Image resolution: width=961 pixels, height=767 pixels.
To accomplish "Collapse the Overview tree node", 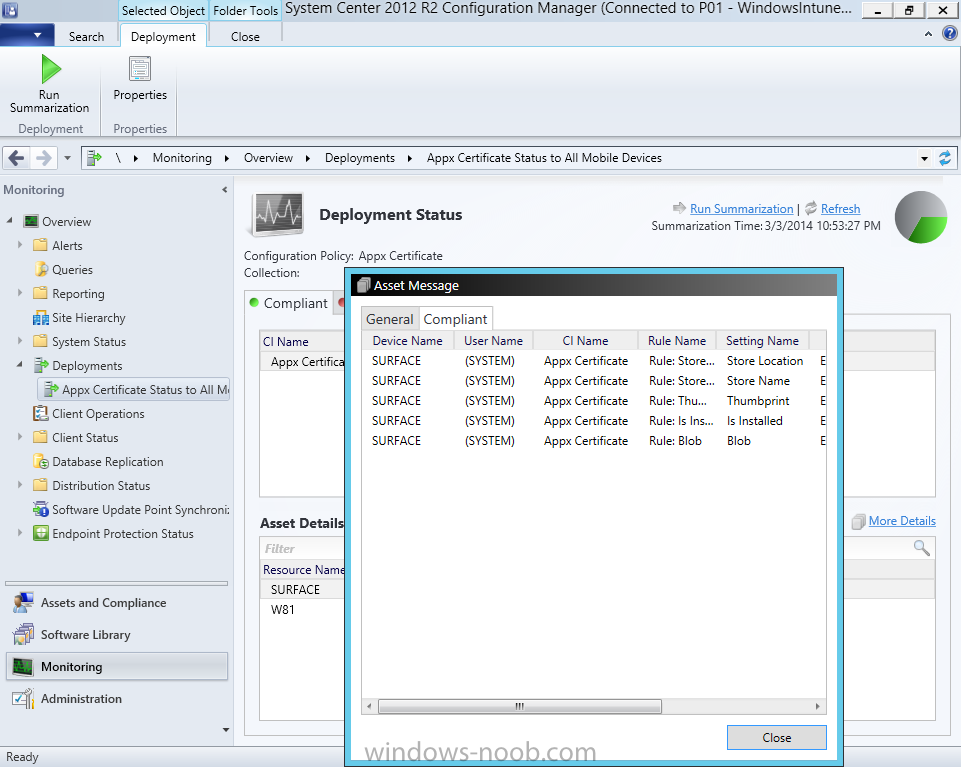I will tap(10, 221).
